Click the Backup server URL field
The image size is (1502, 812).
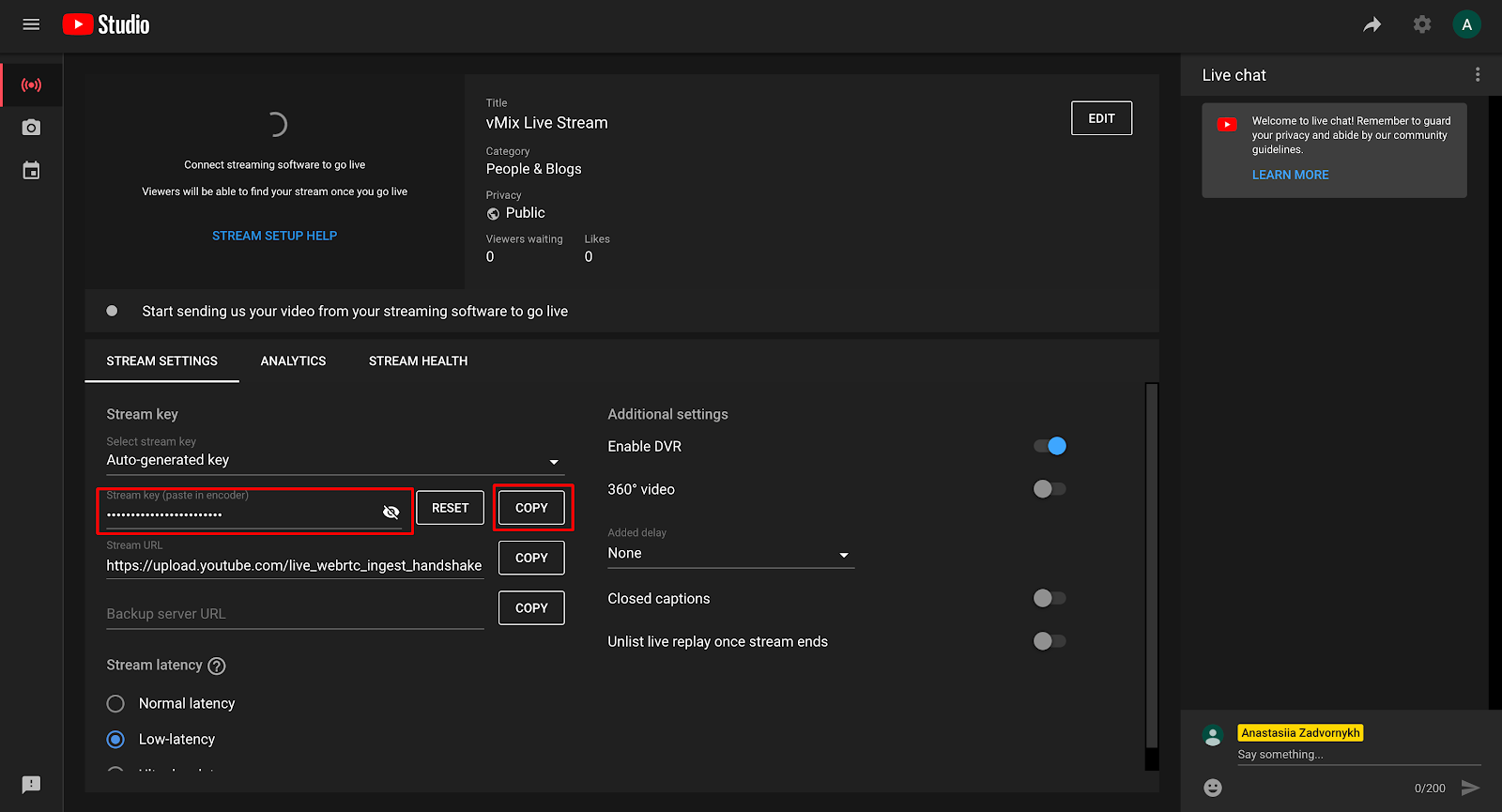pos(295,614)
